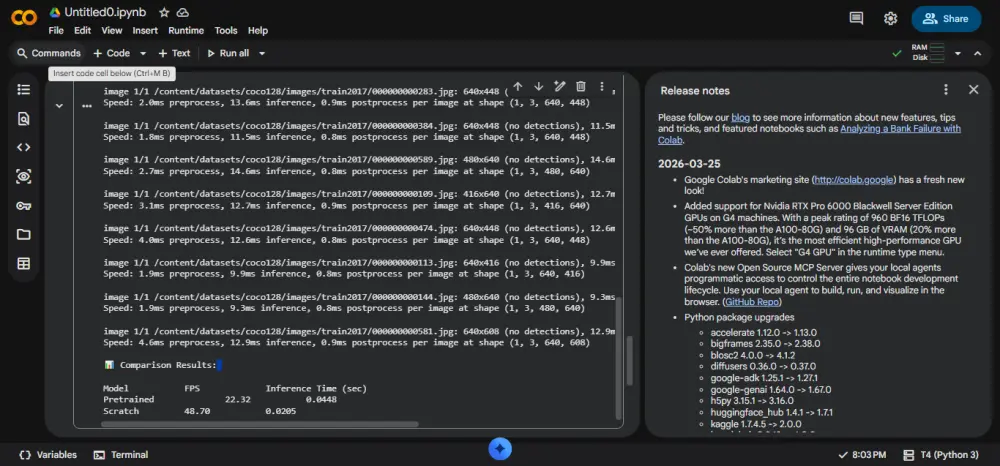Open the Variables panel
Viewport: 1000px width, 466px height.
[x=48, y=455]
